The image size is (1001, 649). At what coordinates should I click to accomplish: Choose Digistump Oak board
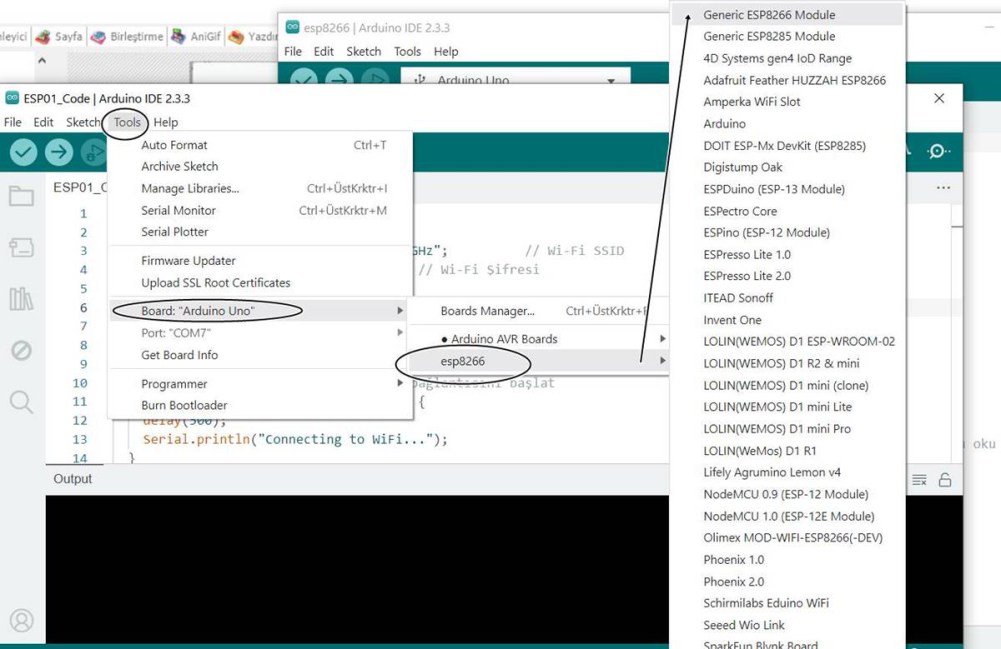point(788,167)
